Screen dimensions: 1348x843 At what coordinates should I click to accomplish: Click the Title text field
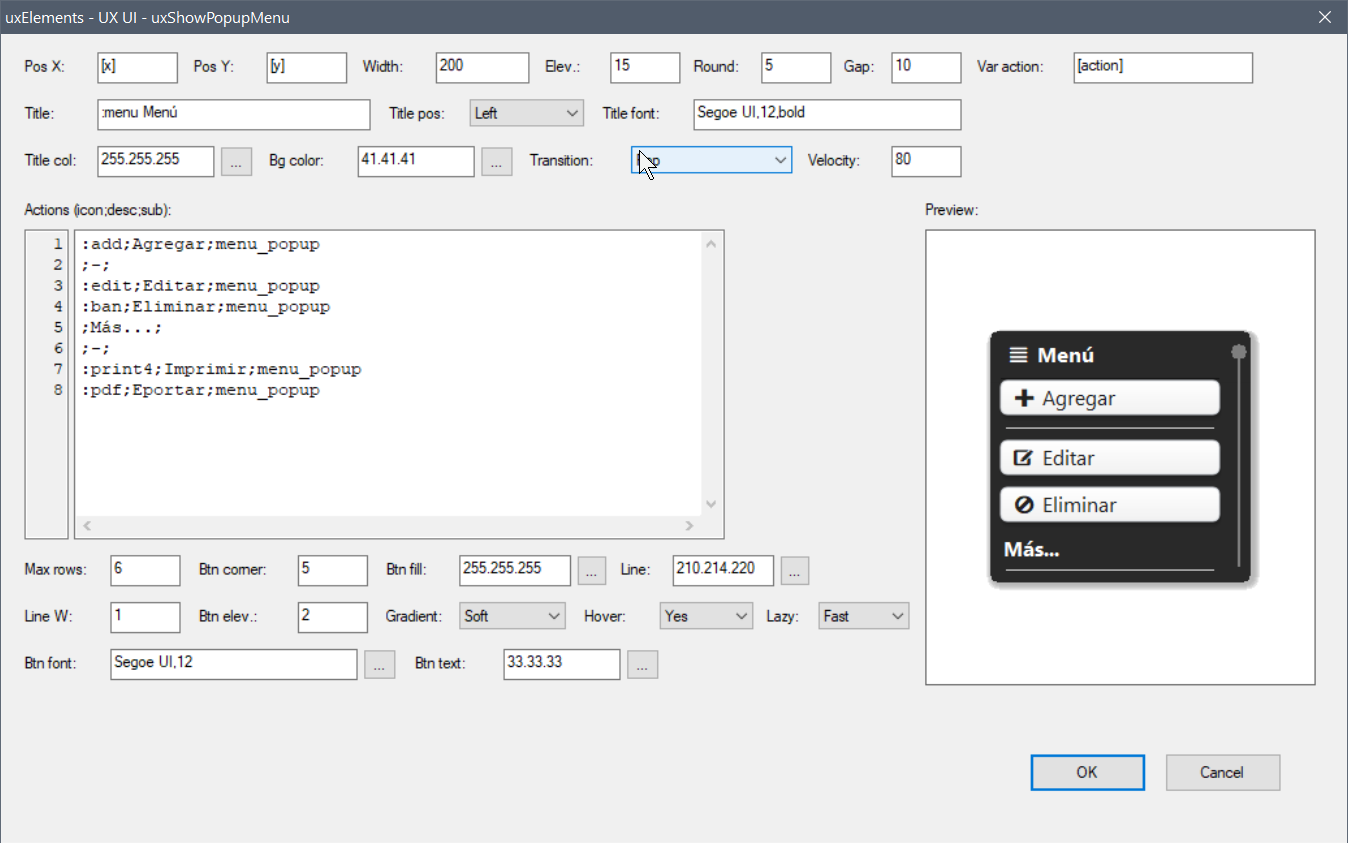click(234, 114)
